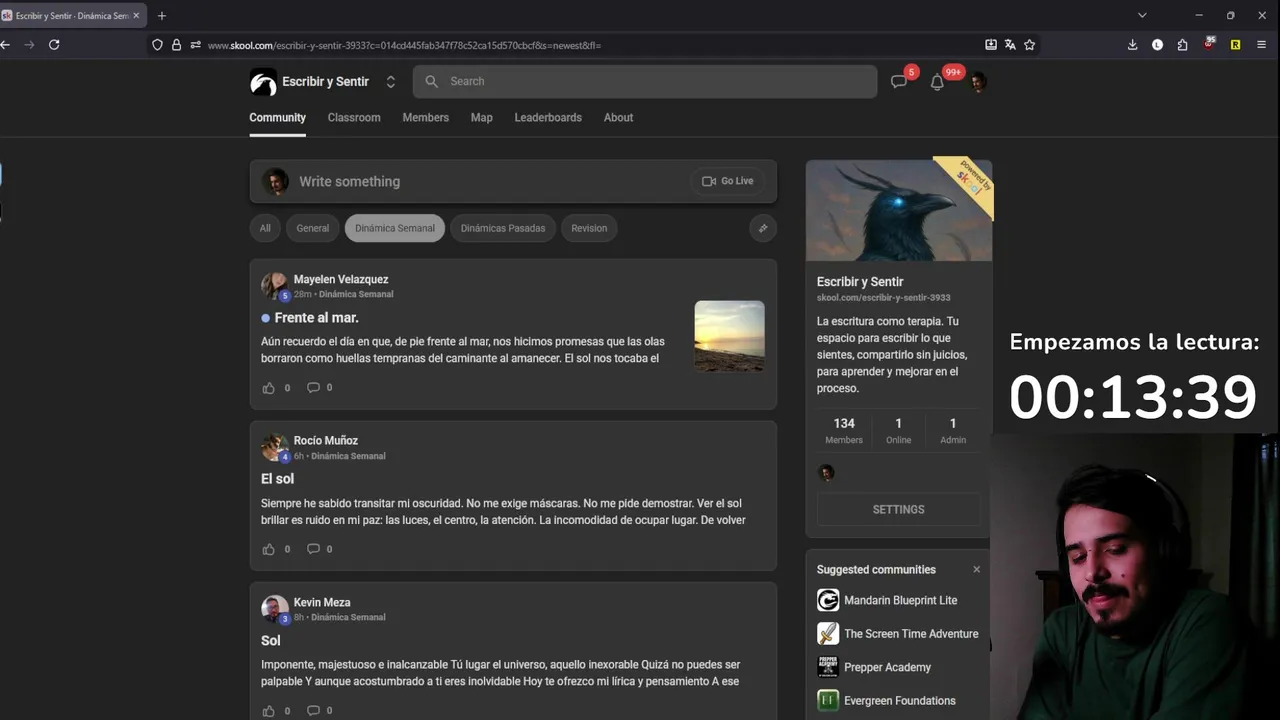This screenshot has height=720, width=1280.
Task: Open the Rocío Muñoz author name
Action: [x=325, y=440]
